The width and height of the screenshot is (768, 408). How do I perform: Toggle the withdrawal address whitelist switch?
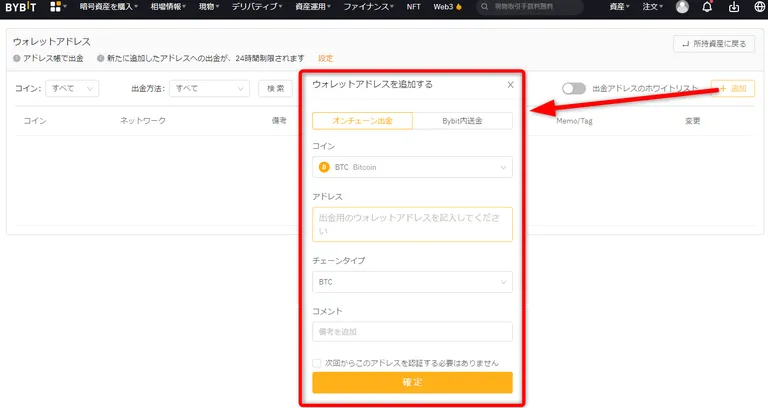(x=574, y=89)
